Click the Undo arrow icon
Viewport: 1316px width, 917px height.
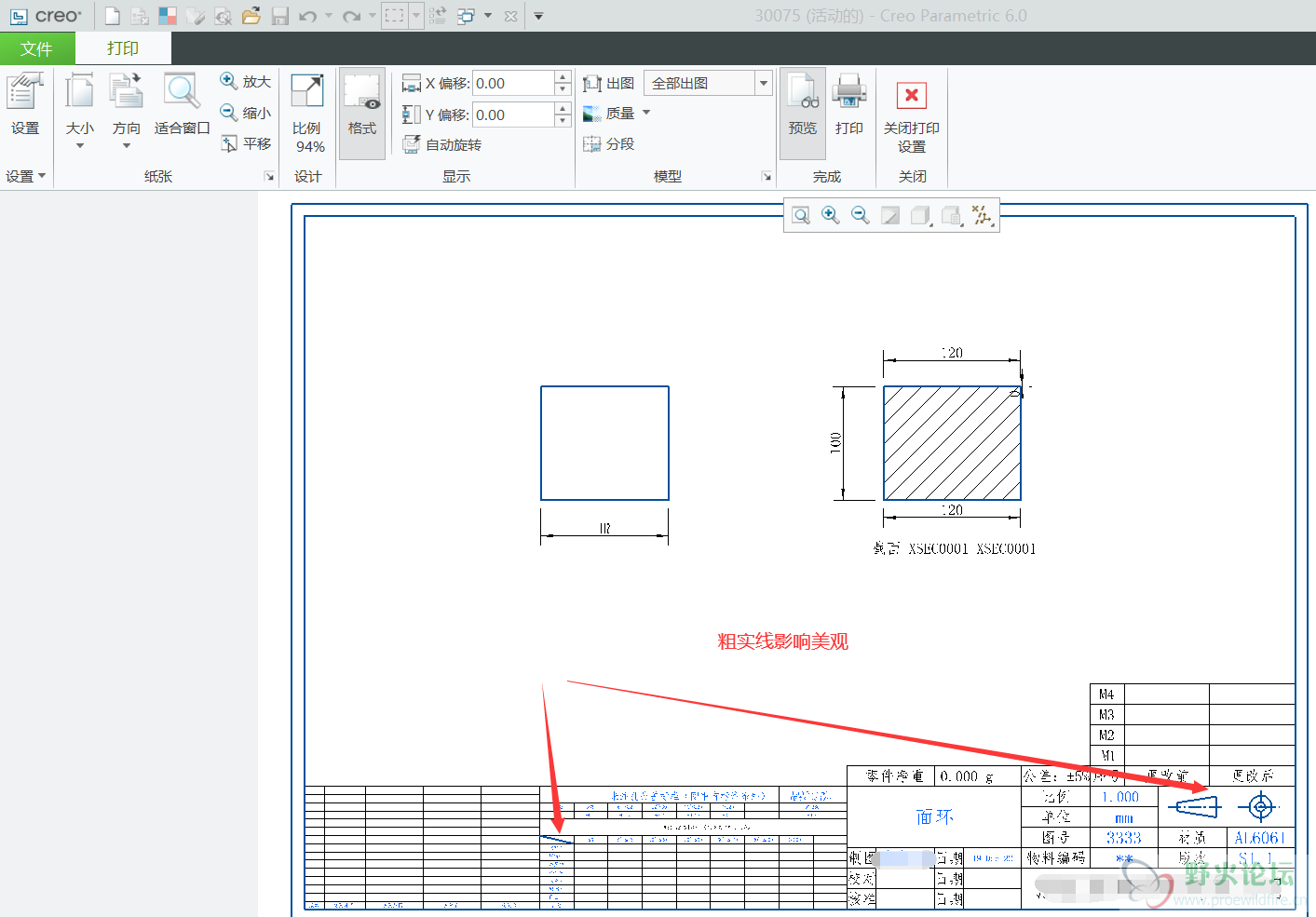[x=308, y=16]
